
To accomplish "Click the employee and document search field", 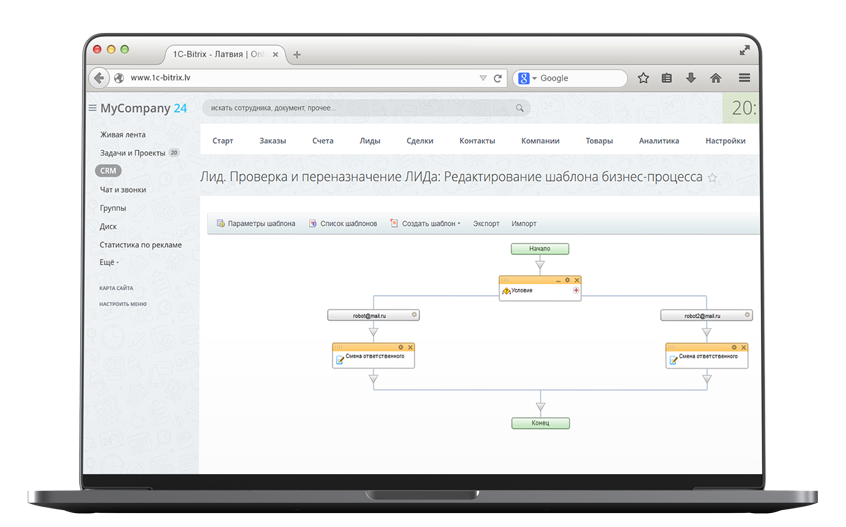I will pos(360,108).
